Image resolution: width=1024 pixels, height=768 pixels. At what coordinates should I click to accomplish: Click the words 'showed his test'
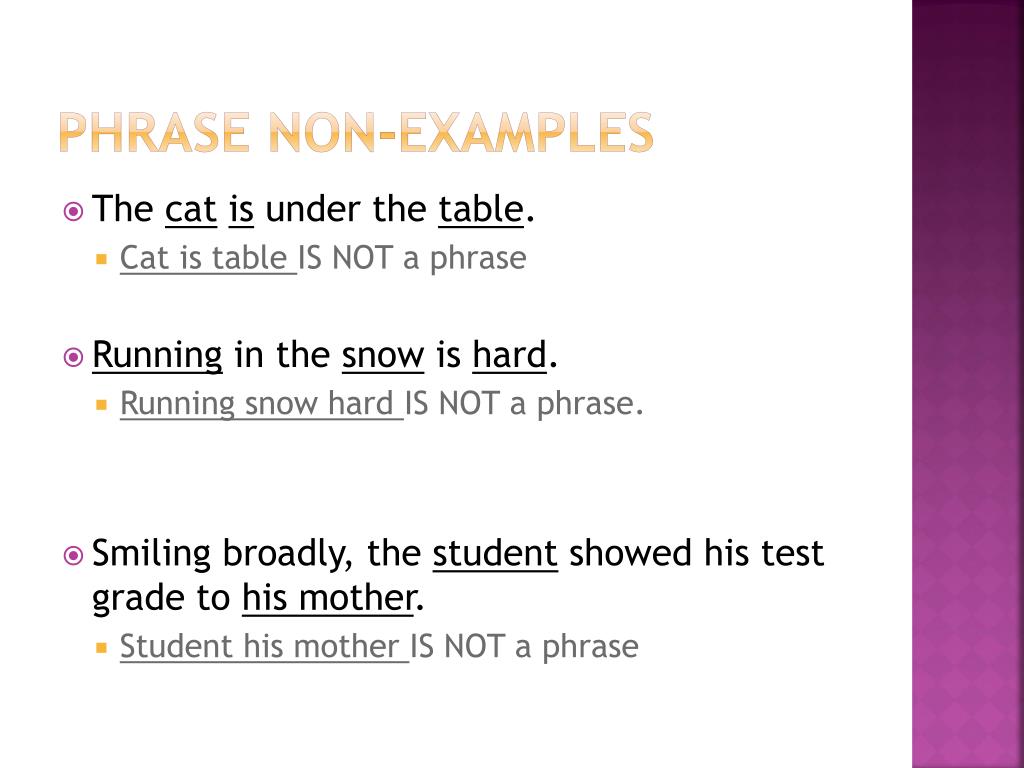pos(696,554)
